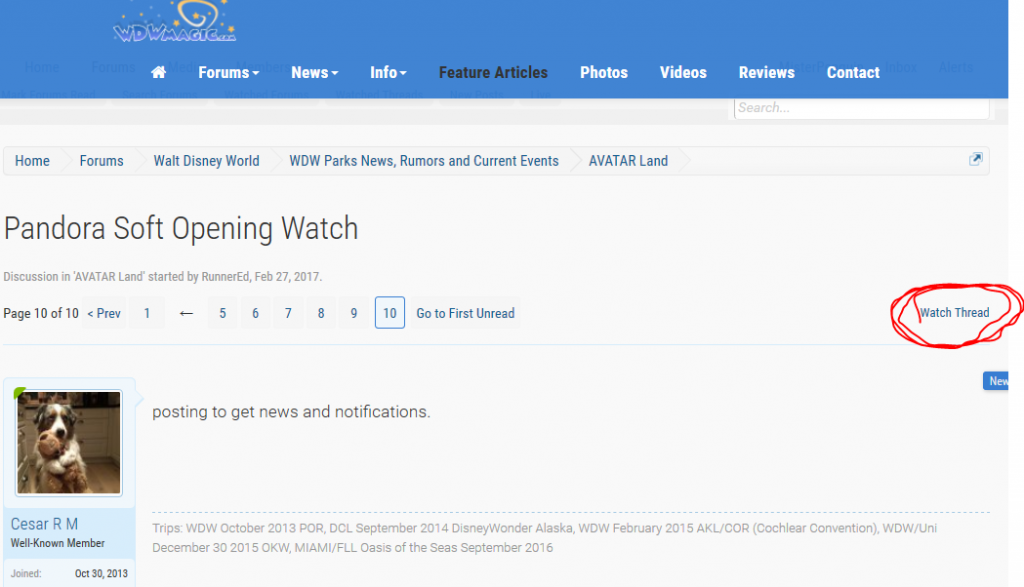Expand the News dropdown menu
Image resolution: width=1024 pixels, height=587 pixels.
click(314, 73)
